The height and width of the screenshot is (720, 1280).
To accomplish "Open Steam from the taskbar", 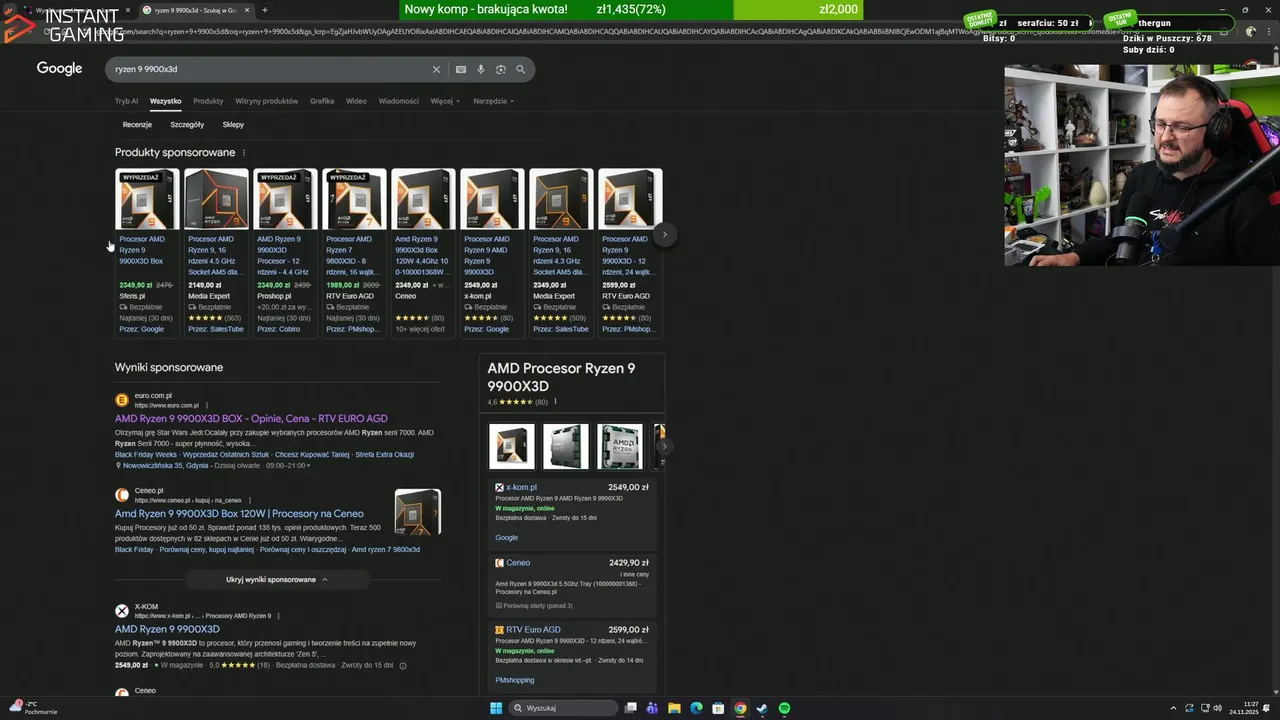I will (762, 708).
